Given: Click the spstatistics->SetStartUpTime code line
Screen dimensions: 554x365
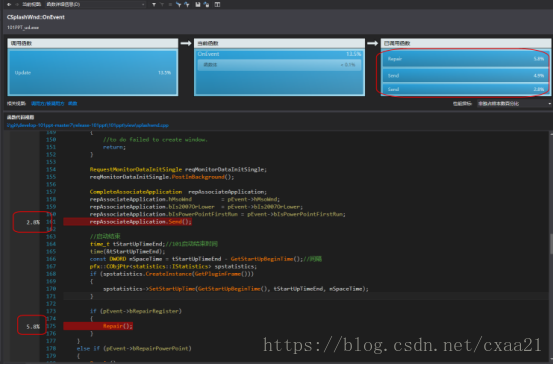Looking at the screenshot, I should [236, 289].
